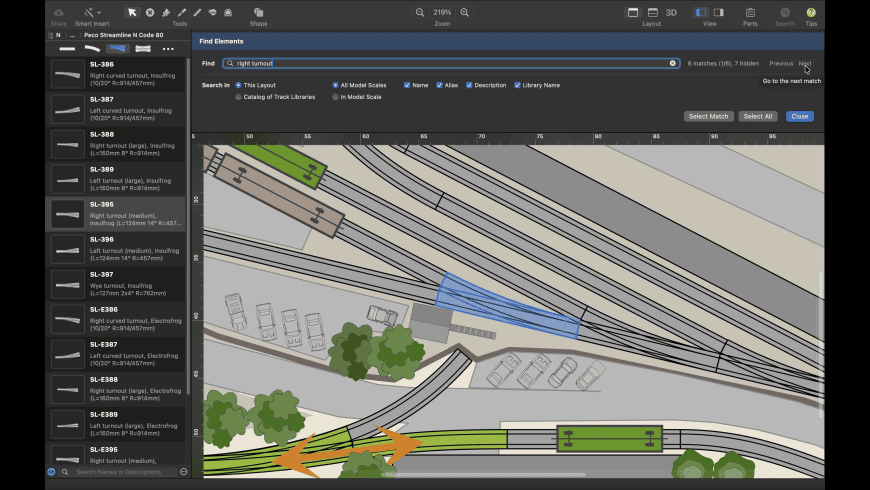Select SL-E387 left curved Electrofrog

[115, 353]
